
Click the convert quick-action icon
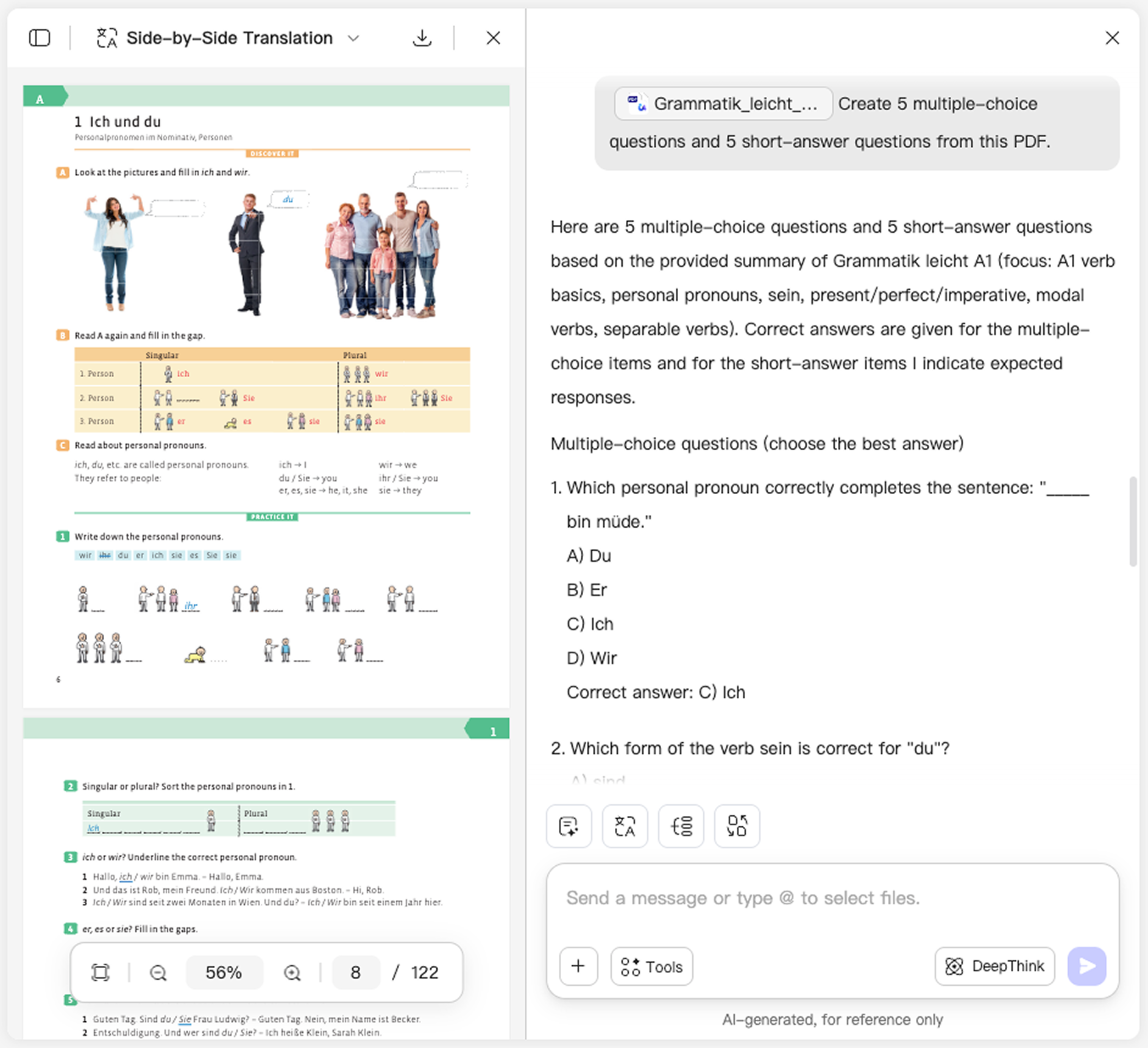point(737,826)
